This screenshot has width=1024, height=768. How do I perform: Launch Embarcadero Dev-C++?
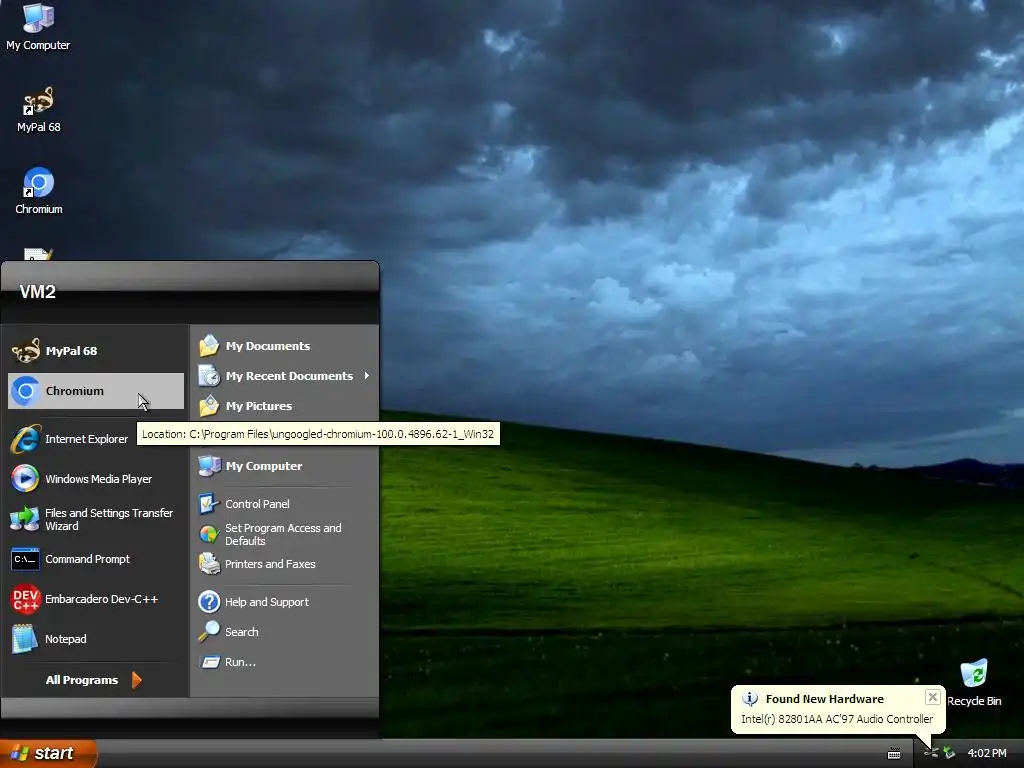[x=95, y=599]
